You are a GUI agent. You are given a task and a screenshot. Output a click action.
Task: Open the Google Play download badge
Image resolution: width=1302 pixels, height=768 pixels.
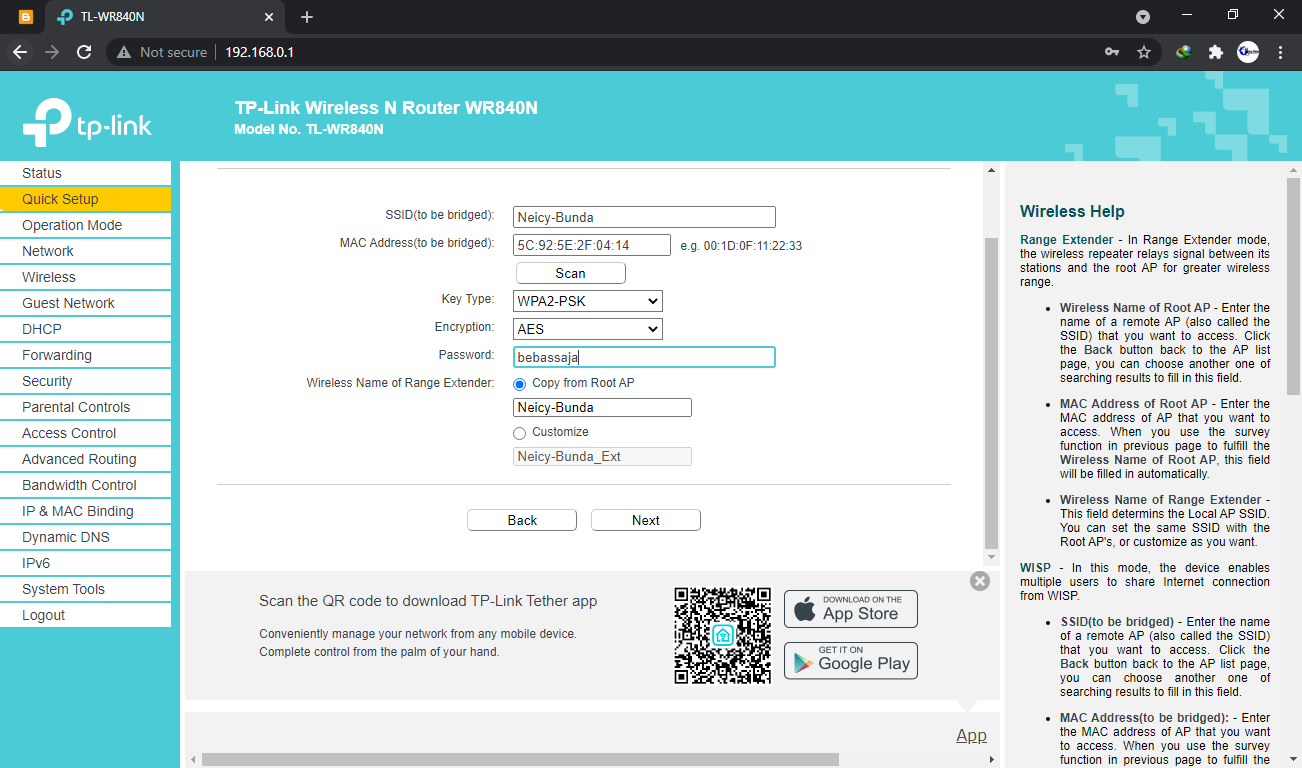(x=851, y=661)
